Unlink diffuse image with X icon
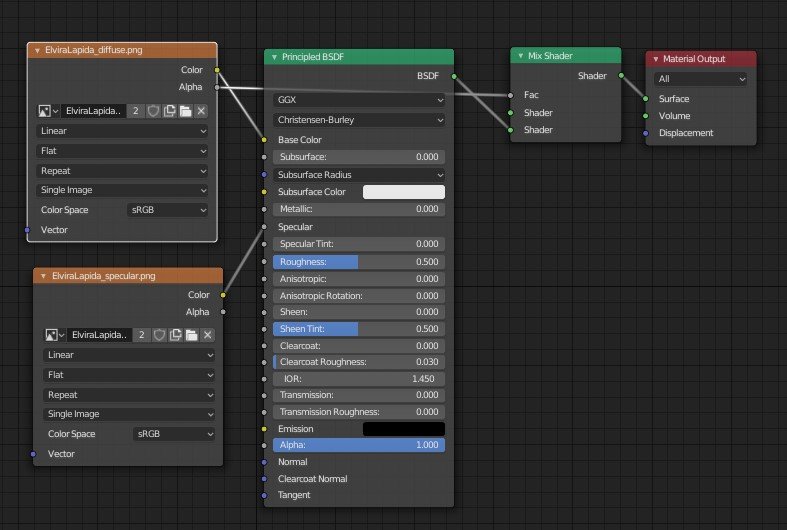 pos(201,111)
